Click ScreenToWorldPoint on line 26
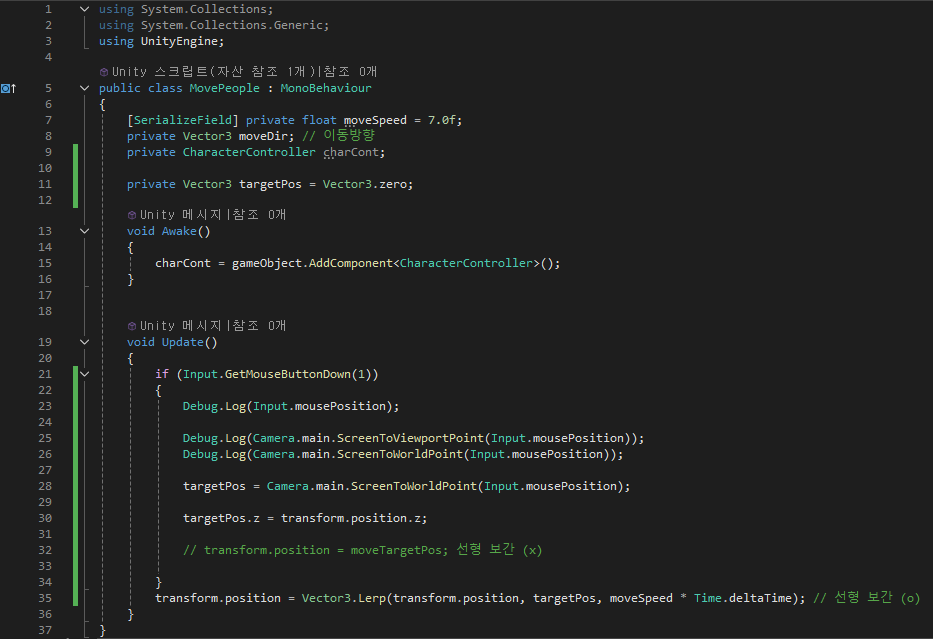Viewport: 933px width, 639px height. (x=400, y=455)
